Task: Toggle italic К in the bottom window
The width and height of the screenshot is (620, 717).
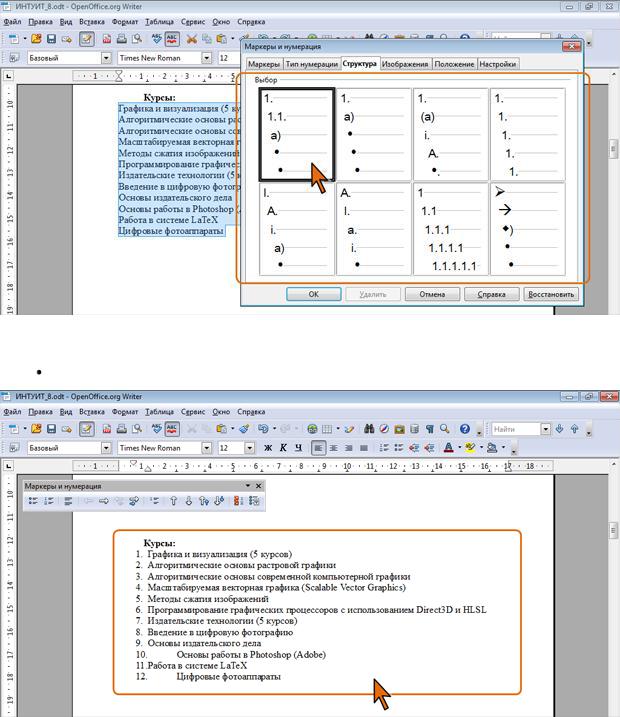Action: (x=283, y=448)
